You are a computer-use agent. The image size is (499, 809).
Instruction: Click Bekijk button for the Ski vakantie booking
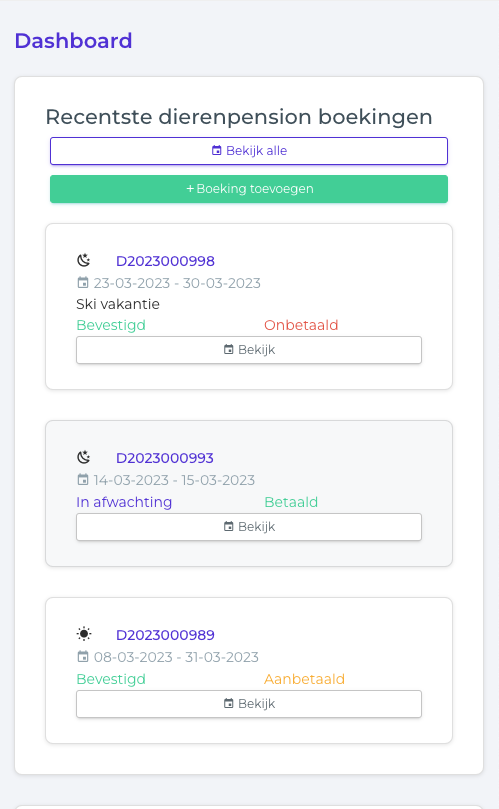point(249,350)
